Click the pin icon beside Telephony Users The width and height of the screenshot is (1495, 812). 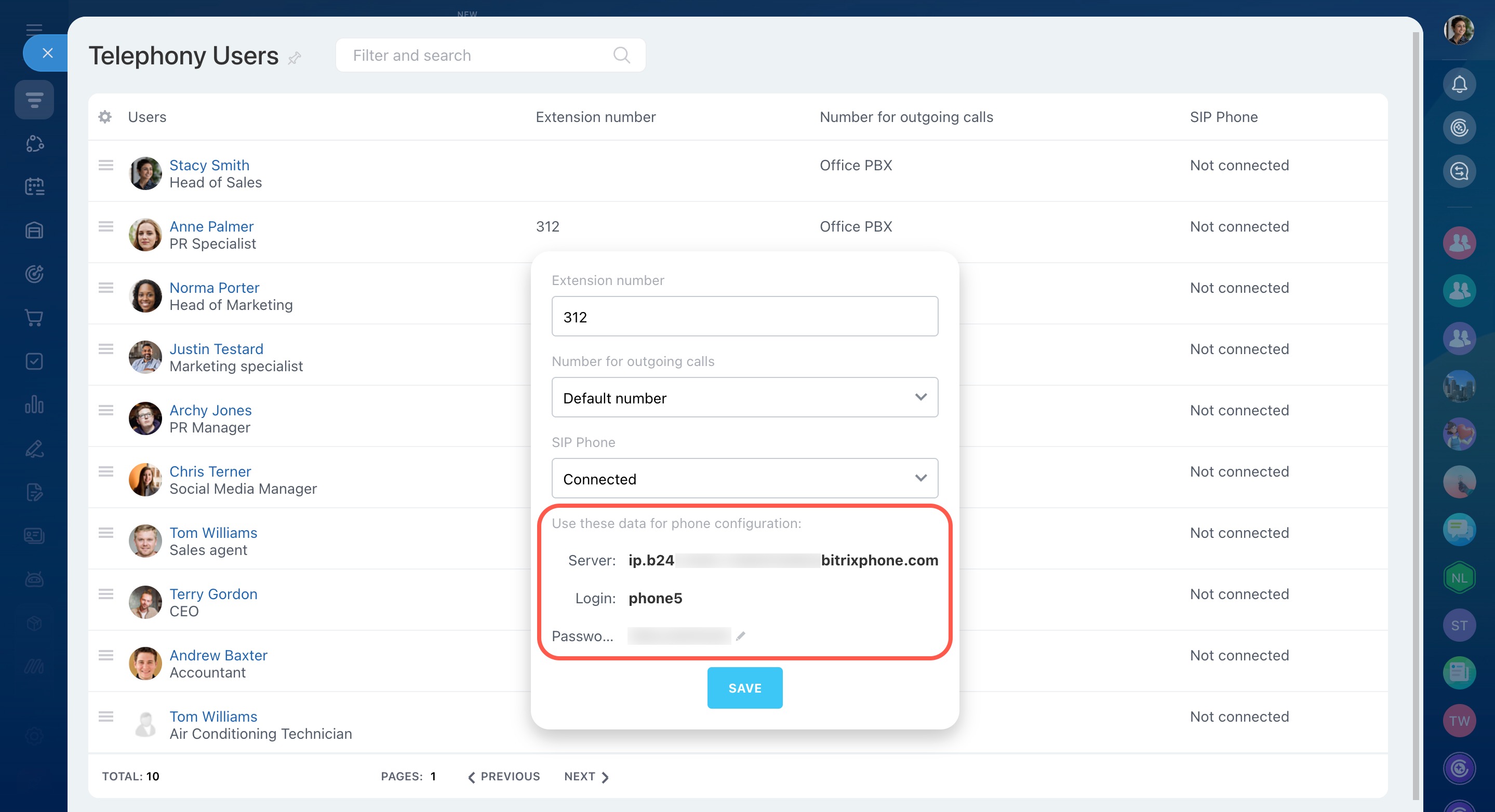[x=295, y=58]
